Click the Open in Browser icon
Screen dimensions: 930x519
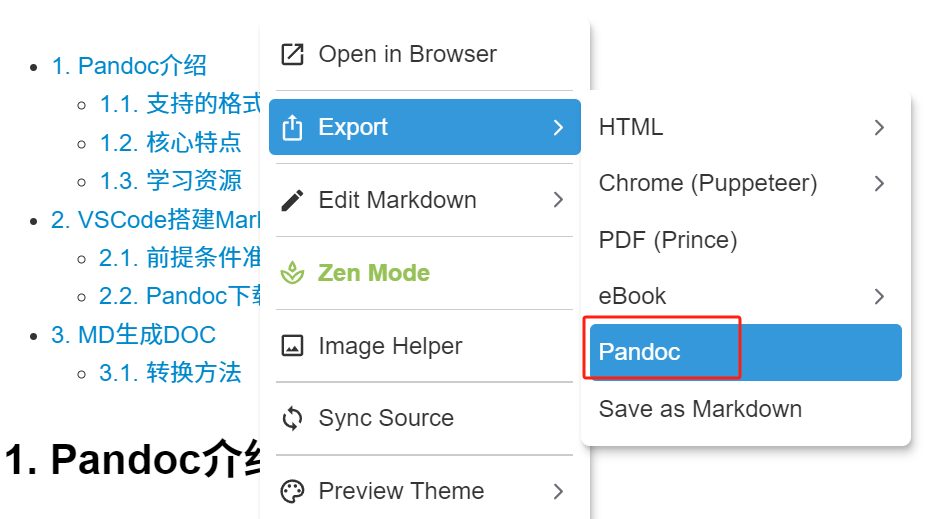pos(292,55)
